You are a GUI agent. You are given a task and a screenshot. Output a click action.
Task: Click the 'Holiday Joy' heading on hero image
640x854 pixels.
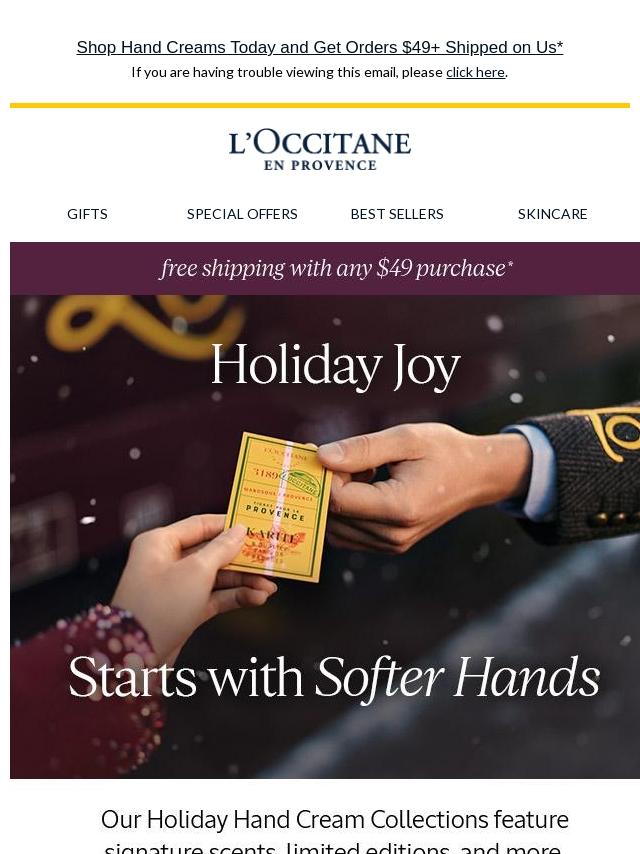coord(336,365)
